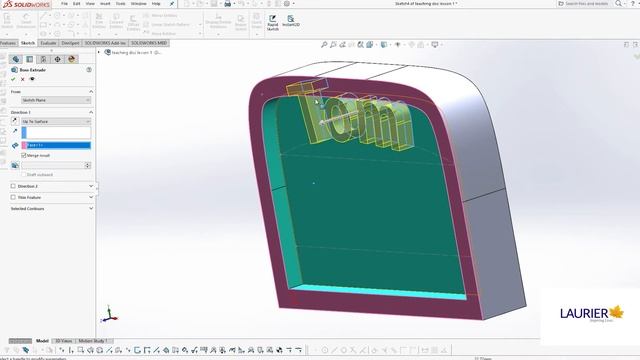The image size is (640, 360).
Task: Click the Instant2D tool icon
Action: [x=291, y=19]
